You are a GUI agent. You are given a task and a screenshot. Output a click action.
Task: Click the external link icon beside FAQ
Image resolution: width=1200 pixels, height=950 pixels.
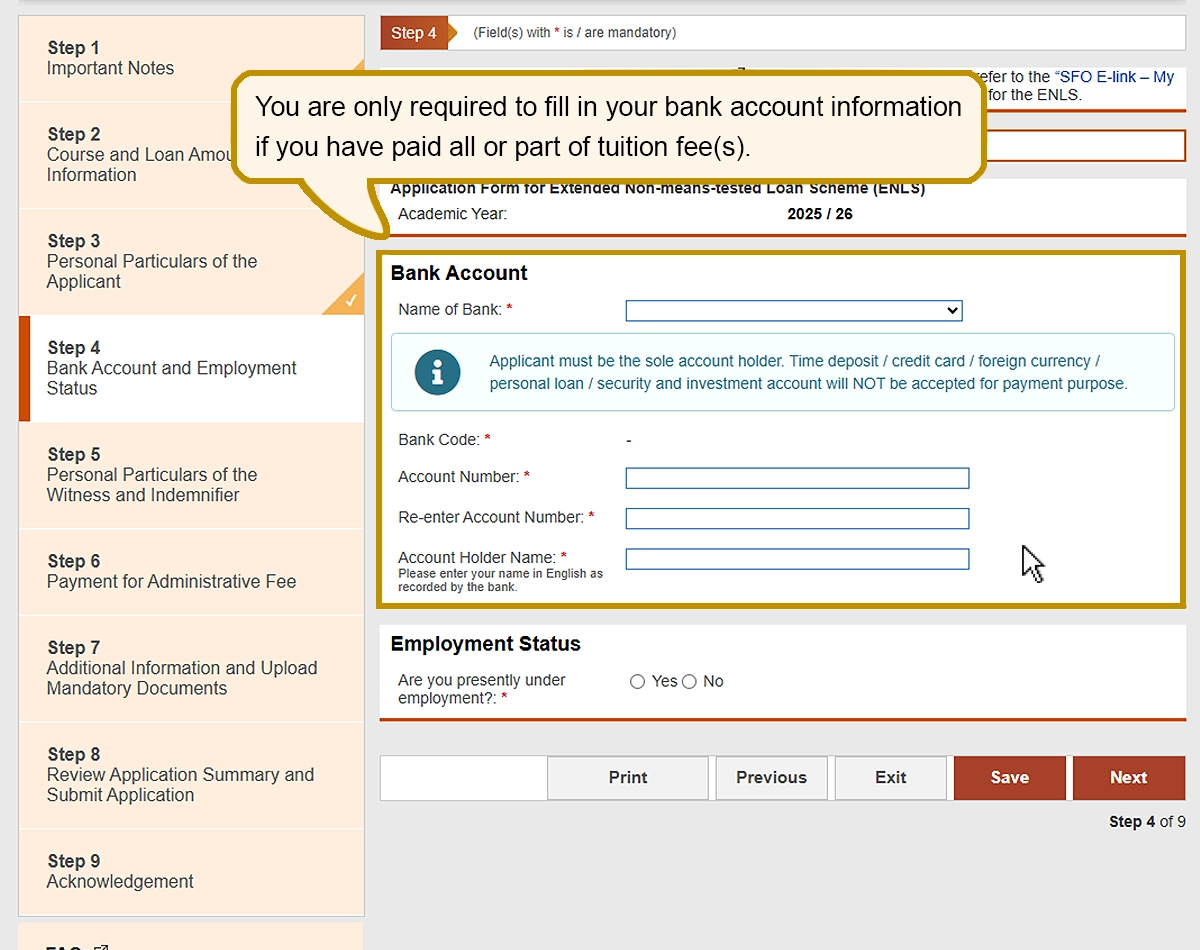click(x=101, y=946)
